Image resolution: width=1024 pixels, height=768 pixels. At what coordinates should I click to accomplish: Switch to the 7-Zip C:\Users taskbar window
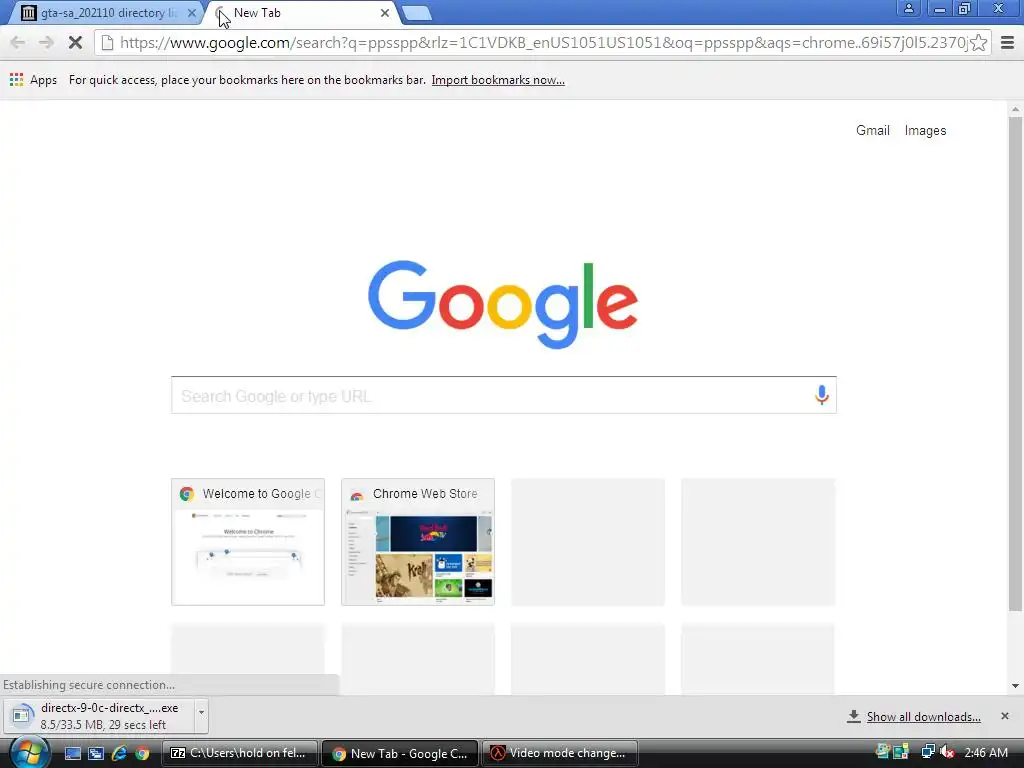coord(239,753)
